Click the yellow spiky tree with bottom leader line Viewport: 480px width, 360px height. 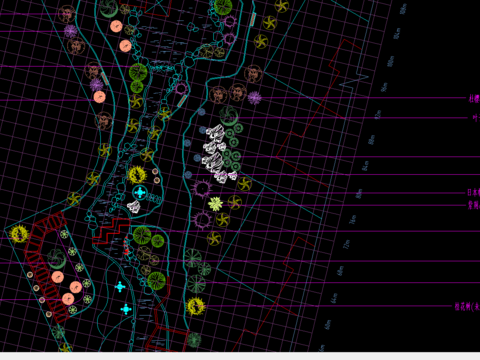pyautogui.click(x=195, y=307)
